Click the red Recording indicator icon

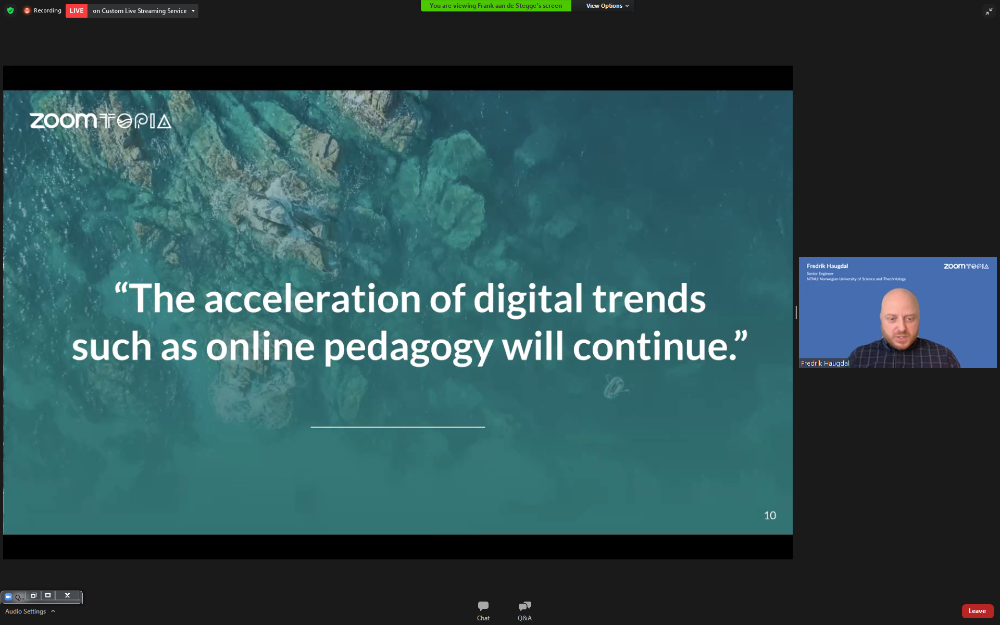point(27,10)
